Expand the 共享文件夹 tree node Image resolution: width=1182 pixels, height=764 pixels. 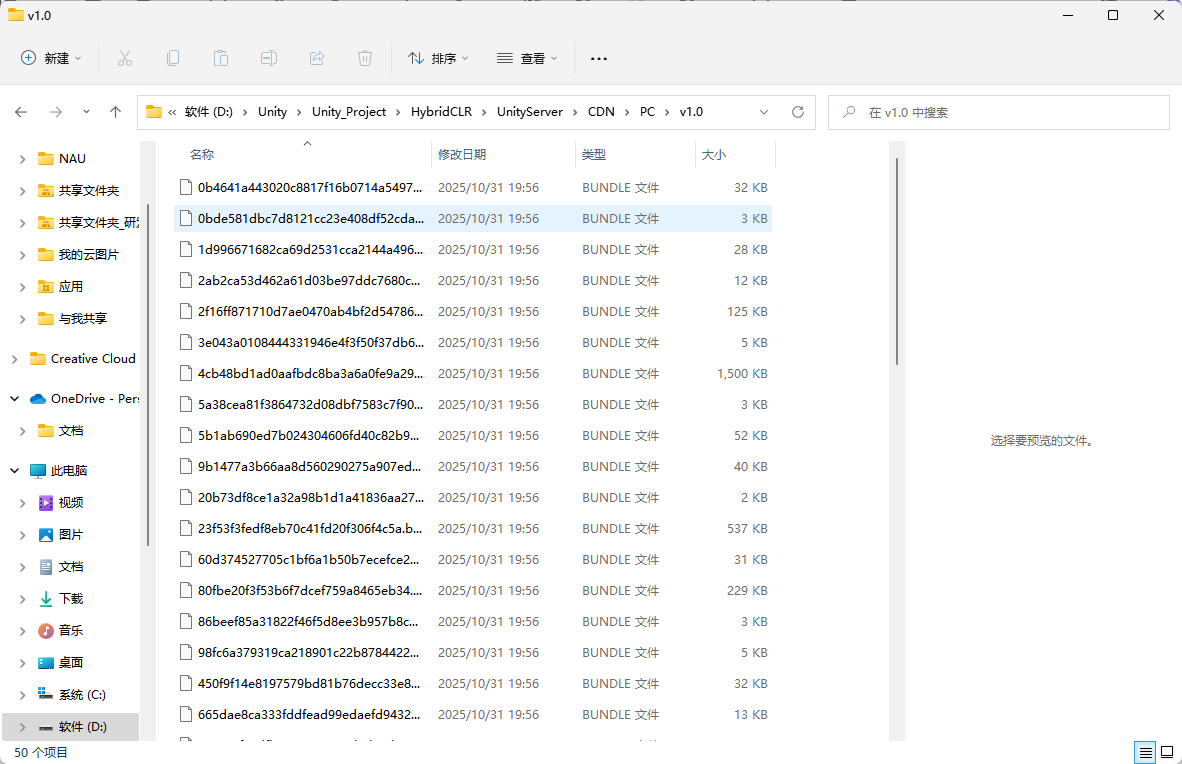coord(23,191)
